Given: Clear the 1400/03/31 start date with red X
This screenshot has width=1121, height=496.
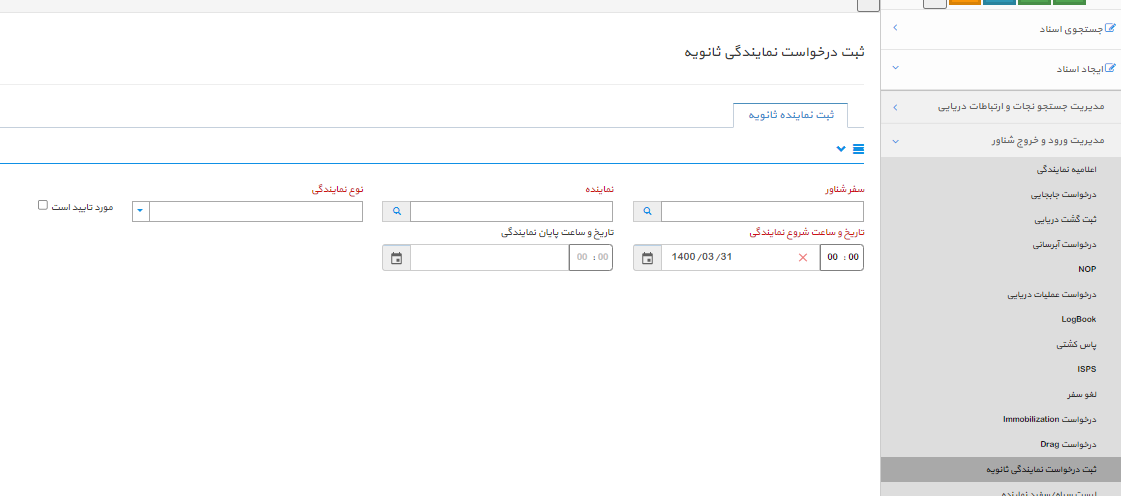Looking at the screenshot, I should pos(803,258).
